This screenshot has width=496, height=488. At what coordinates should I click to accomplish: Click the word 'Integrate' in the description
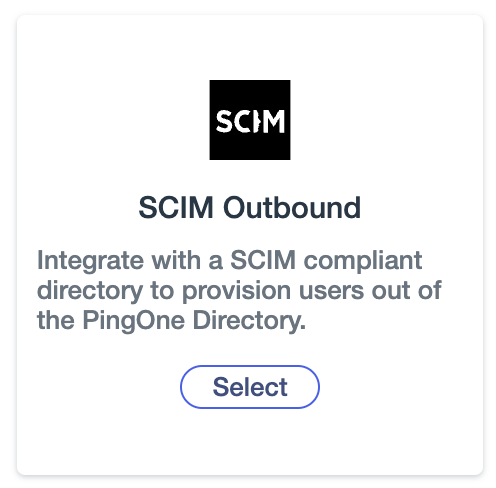tap(90, 260)
